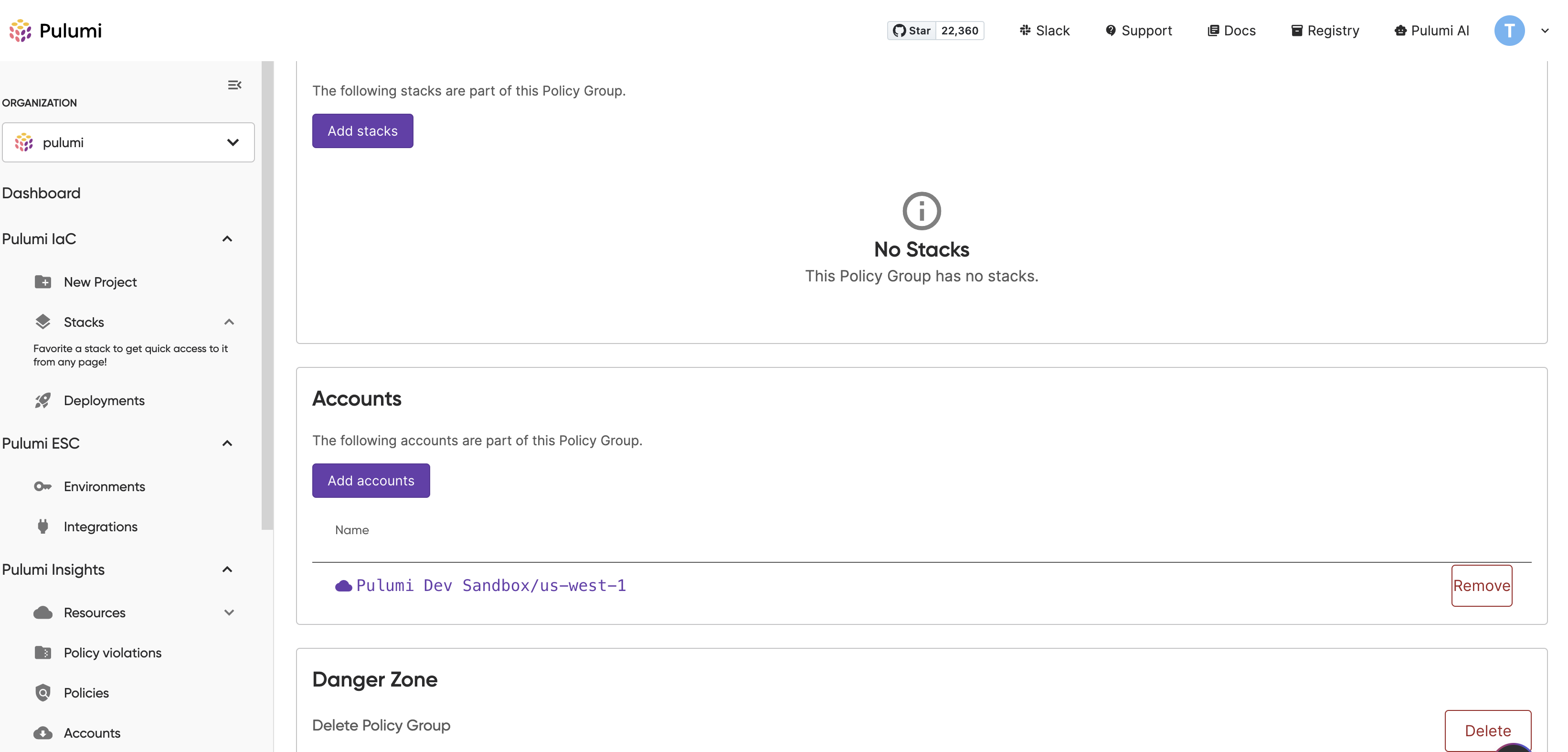
Task: Expand the Resources sidebar group
Action: [229, 612]
